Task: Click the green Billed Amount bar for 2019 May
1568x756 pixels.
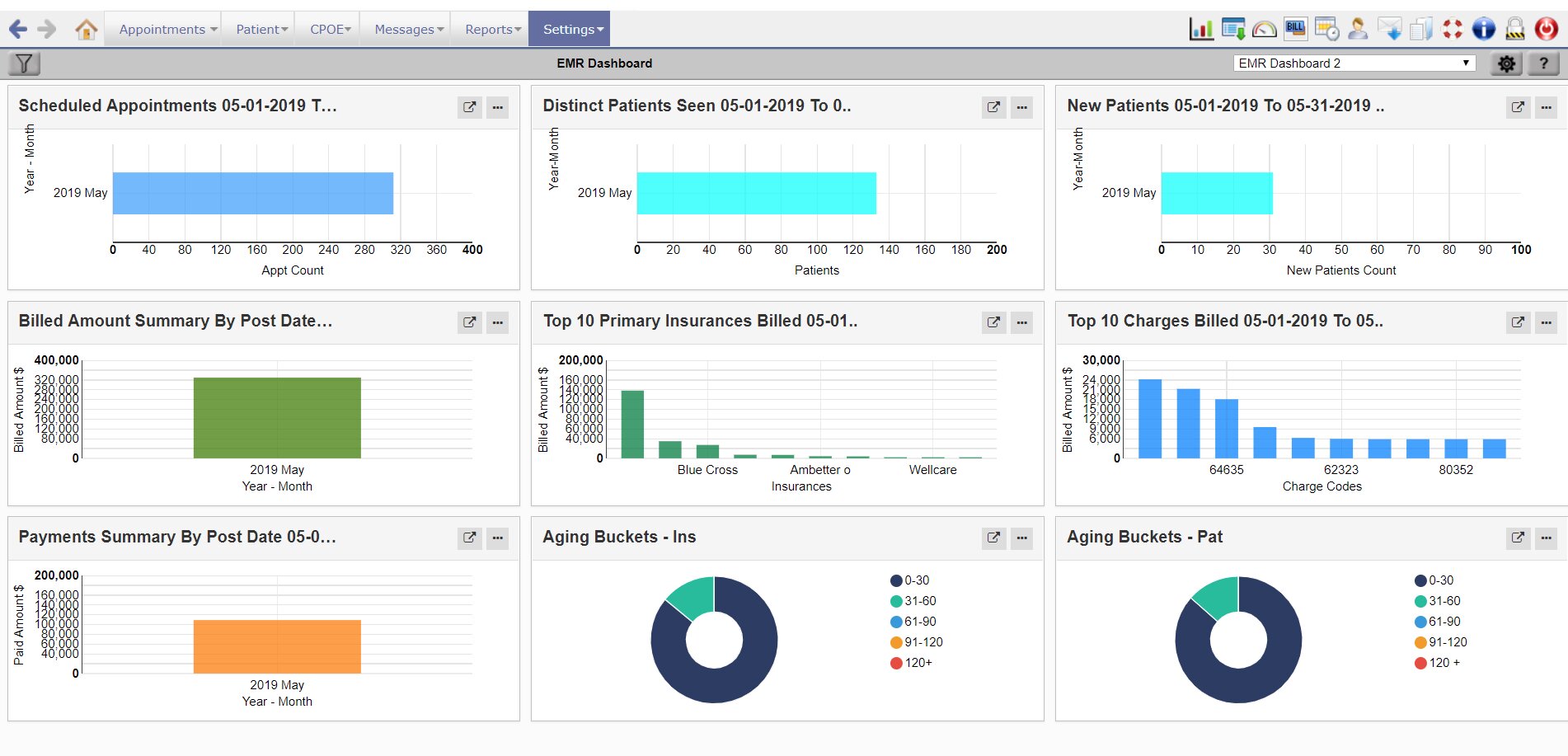Action: [277, 417]
